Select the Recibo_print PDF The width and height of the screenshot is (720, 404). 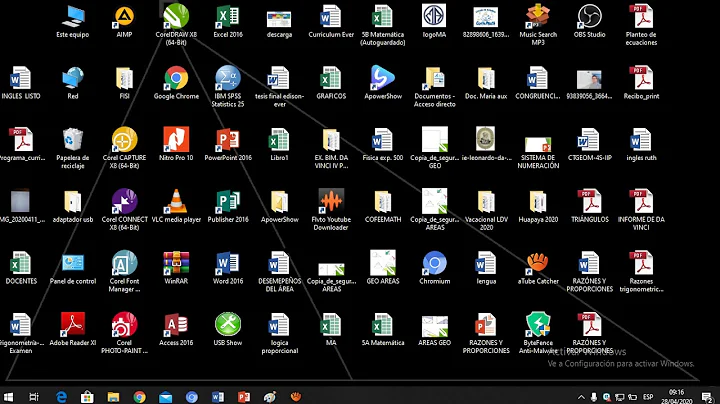point(641,83)
